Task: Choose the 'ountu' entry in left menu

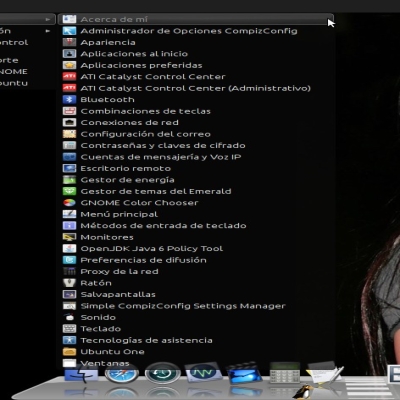Action: point(14,83)
